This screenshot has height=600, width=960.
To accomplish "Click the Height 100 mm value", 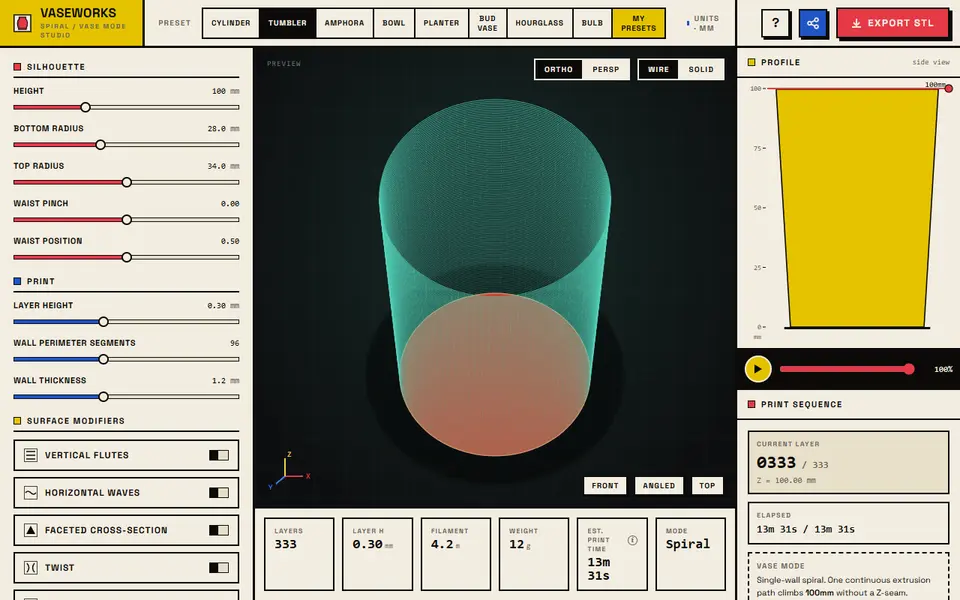I will (x=225, y=91).
